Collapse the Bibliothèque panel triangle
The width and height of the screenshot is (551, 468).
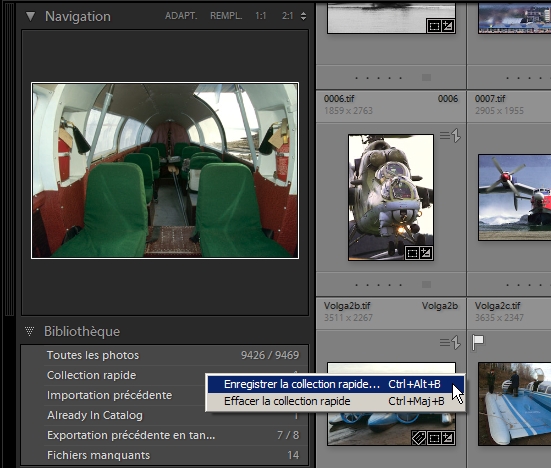(30, 331)
